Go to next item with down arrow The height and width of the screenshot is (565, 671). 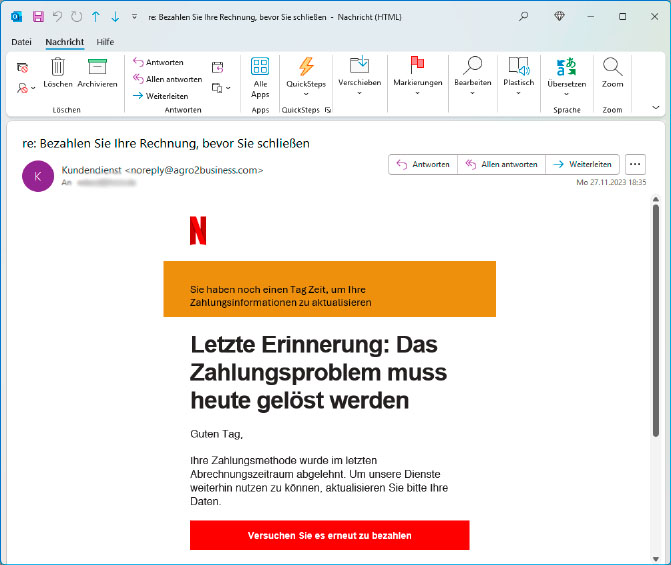pyautogui.click(x=115, y=17)
